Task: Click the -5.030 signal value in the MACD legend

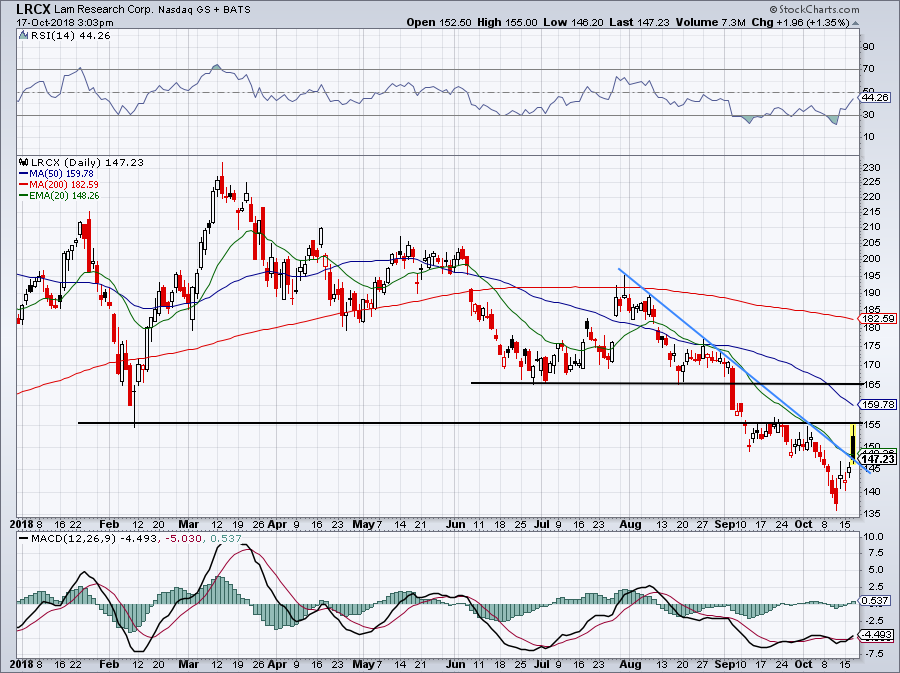Action: (184, 539)
